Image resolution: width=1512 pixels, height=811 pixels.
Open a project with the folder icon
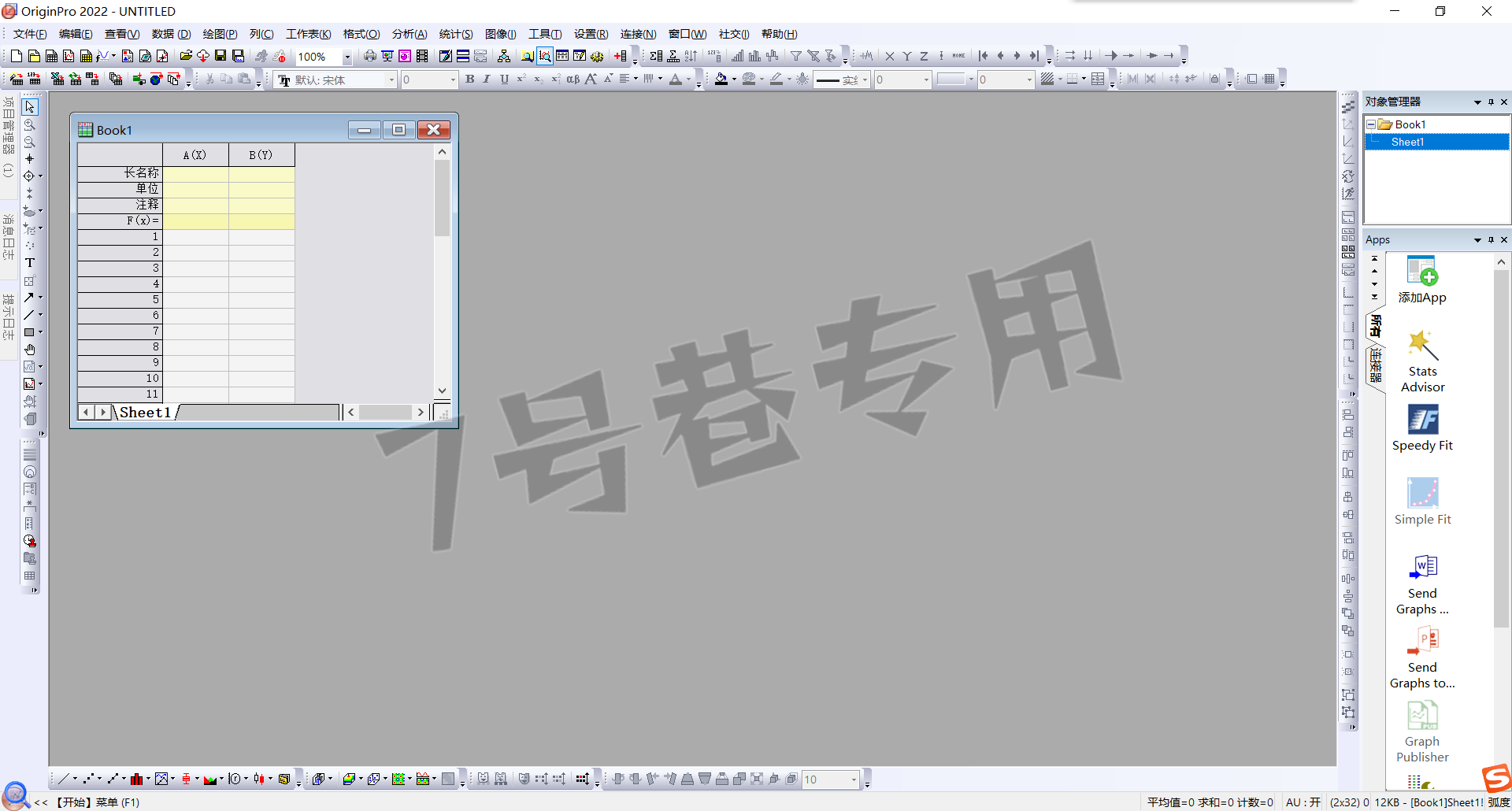click(x=186, y=56)
